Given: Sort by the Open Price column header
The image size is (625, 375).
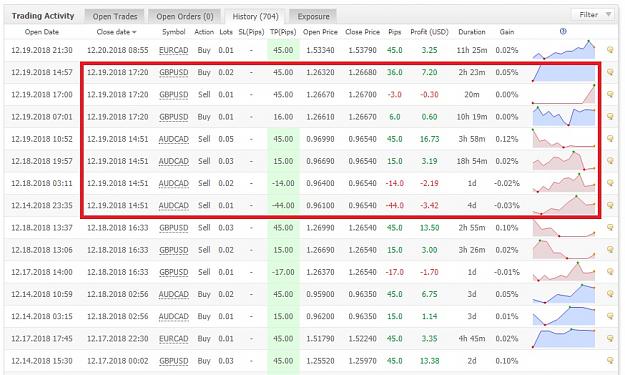Looking at the screenshot, I should 320,32.
